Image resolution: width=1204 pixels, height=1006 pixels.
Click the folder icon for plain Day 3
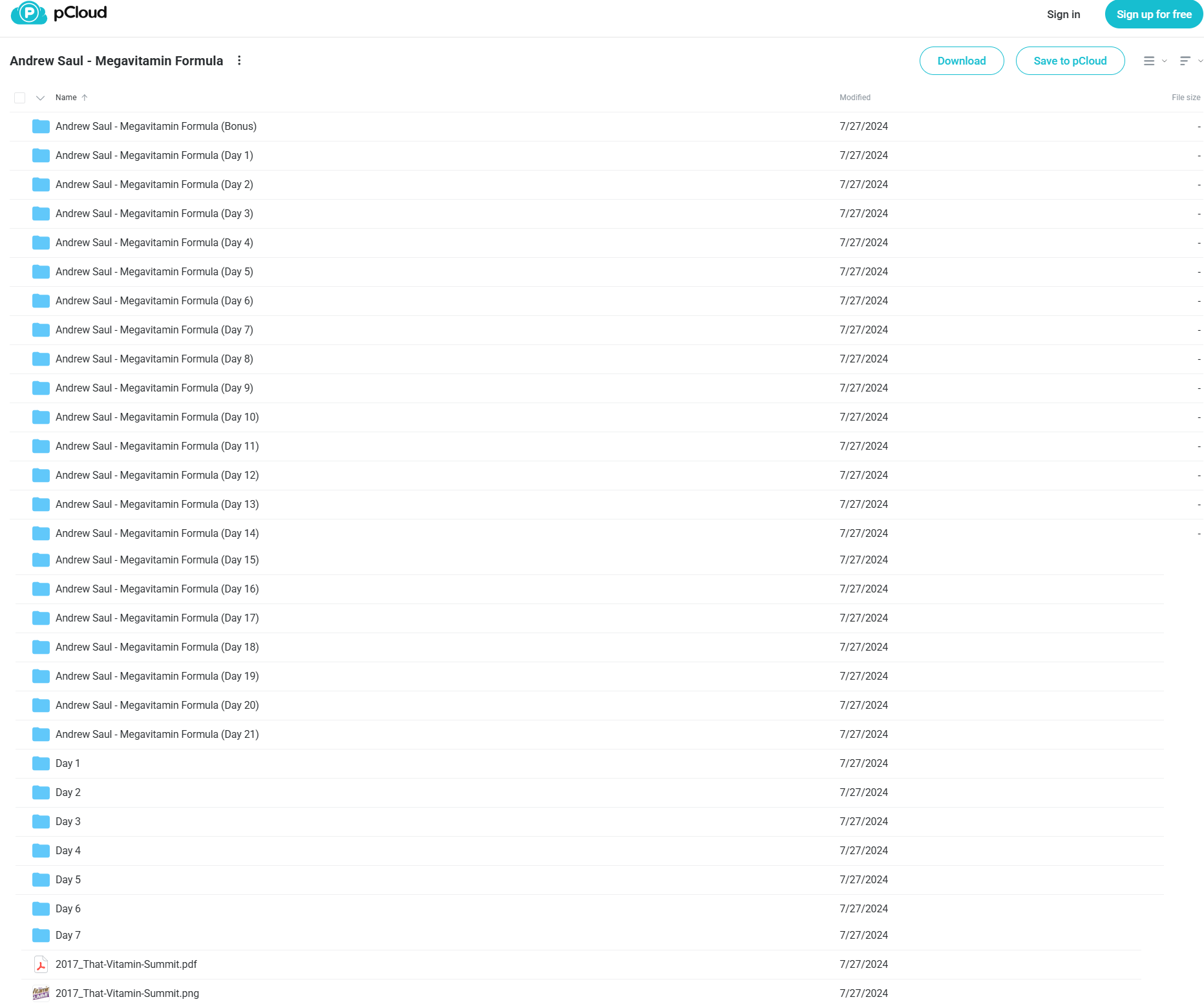41,821
